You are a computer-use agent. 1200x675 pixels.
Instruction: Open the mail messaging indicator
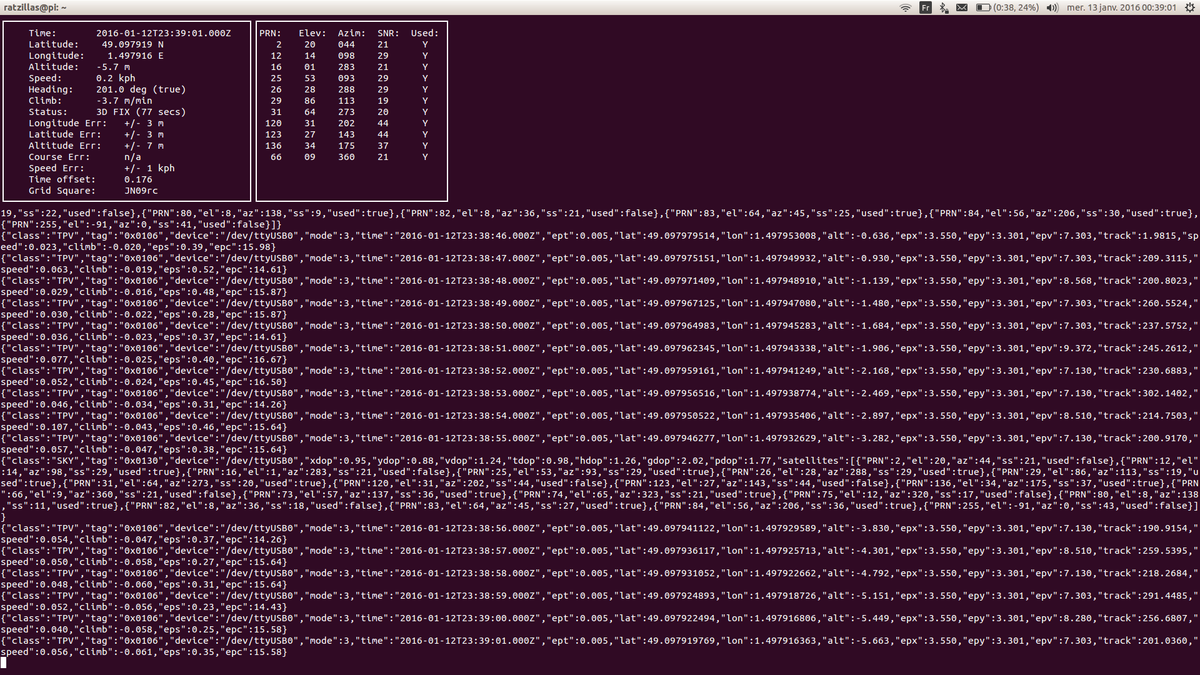tap(961, 7)
